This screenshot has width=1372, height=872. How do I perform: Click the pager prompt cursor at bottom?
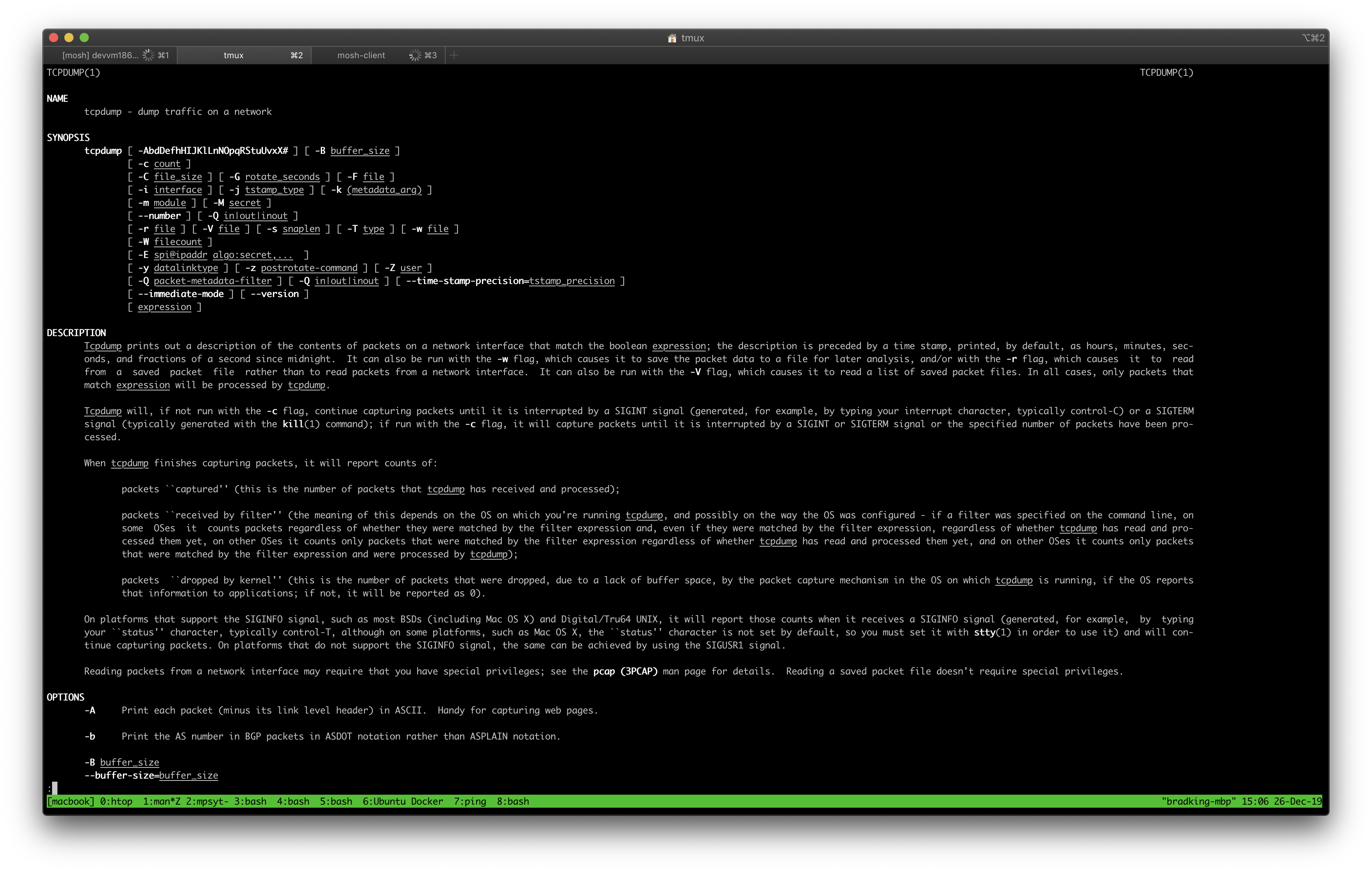pyautogui.click(x=55, y=788)
